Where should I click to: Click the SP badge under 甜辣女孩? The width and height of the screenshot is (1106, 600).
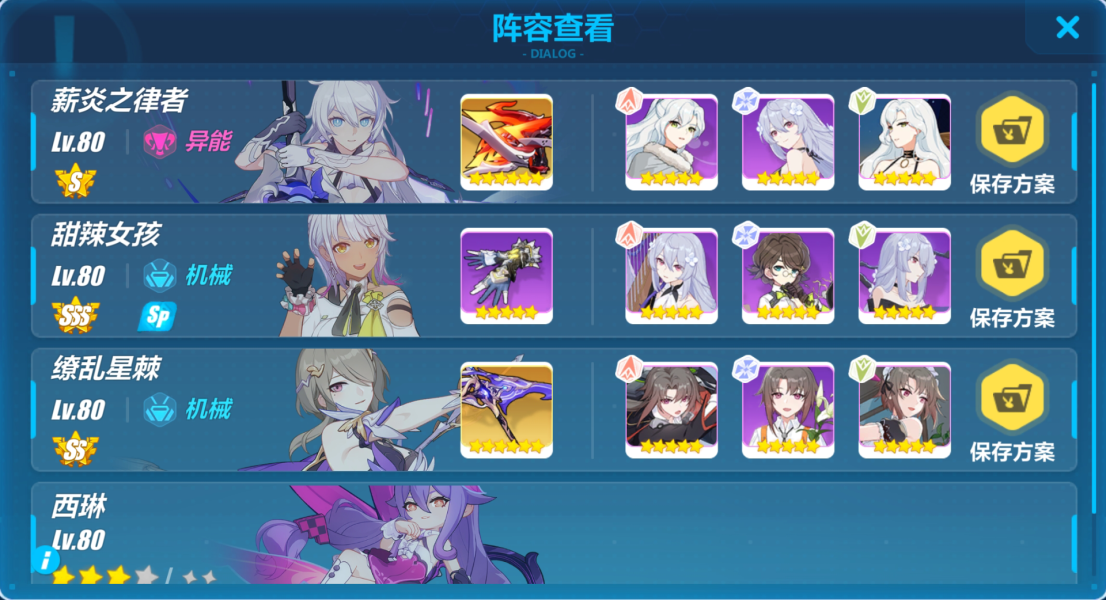click(x=157, y=317)
